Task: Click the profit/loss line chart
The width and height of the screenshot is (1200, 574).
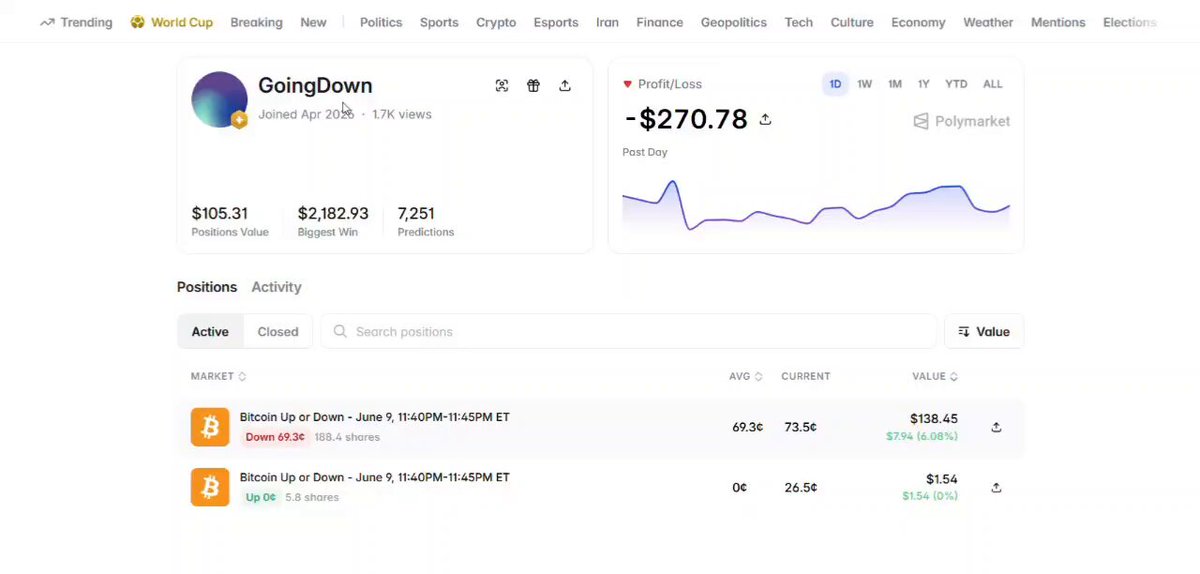Action: [x=816, y=207]
